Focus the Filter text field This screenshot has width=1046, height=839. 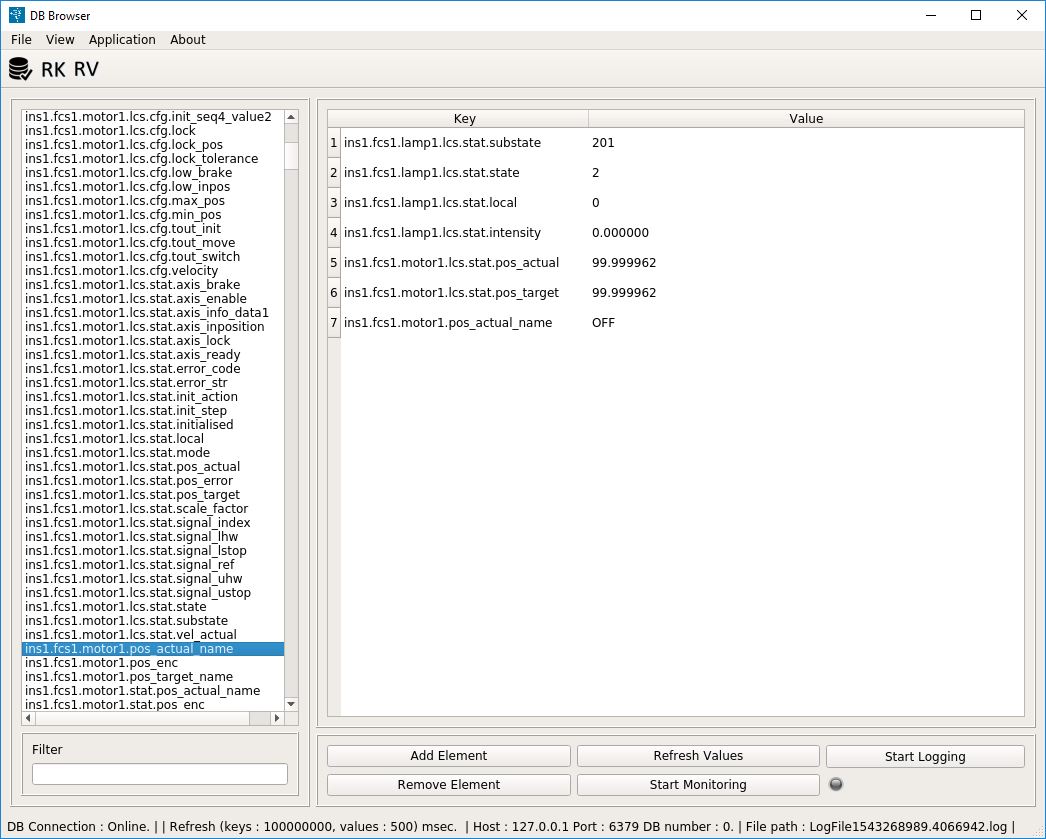(160, 774)
